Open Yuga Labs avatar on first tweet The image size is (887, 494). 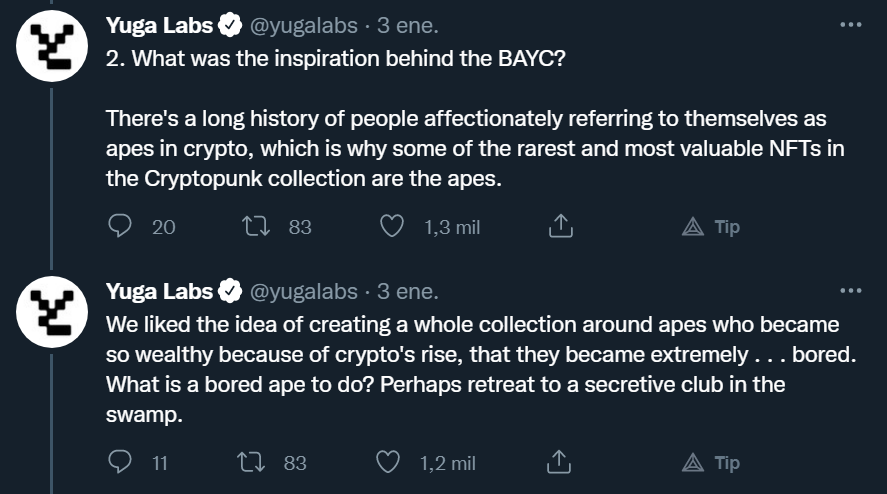click(x=52, y=46)
